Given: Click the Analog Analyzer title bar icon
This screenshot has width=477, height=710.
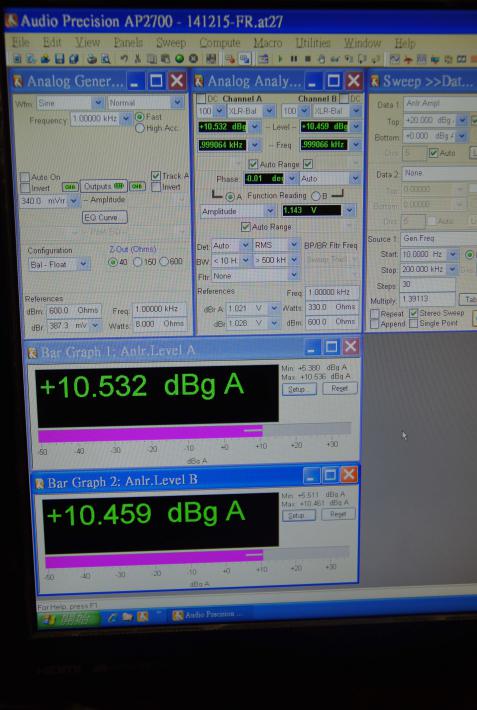Looking at the screenshot, I should point(198,82).
